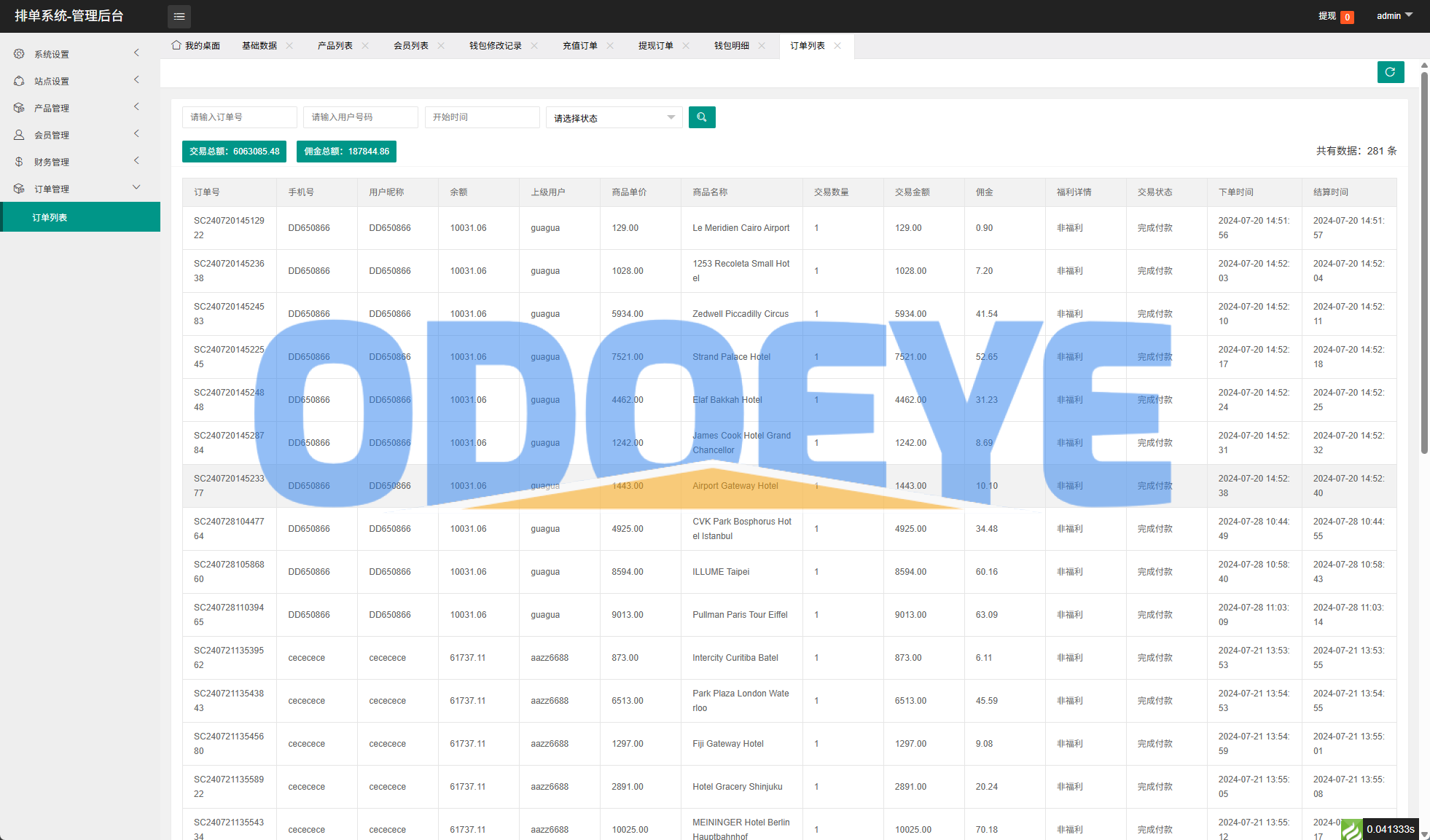Image resolution: width=1430 pixels, height=840 pixels.
Task: Open the admin user dropdown menu
Action: [x=1394, y=15]
